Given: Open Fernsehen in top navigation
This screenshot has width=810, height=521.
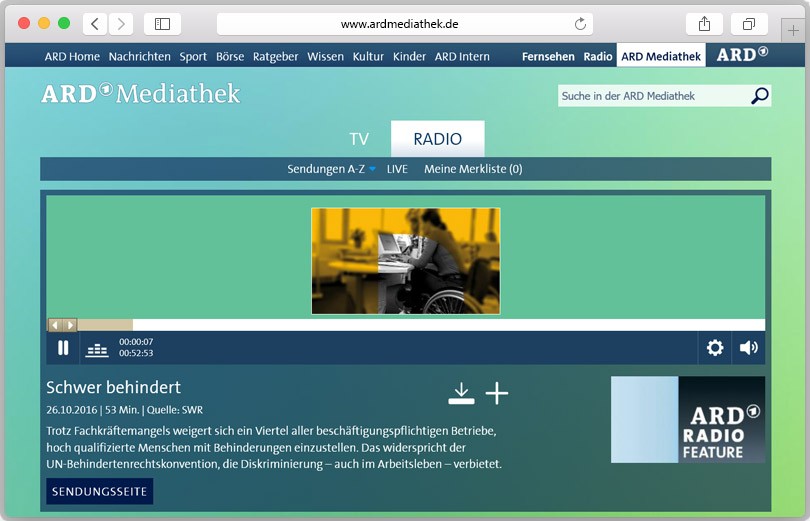Looking at the screenshot, I should click(548, 56).
